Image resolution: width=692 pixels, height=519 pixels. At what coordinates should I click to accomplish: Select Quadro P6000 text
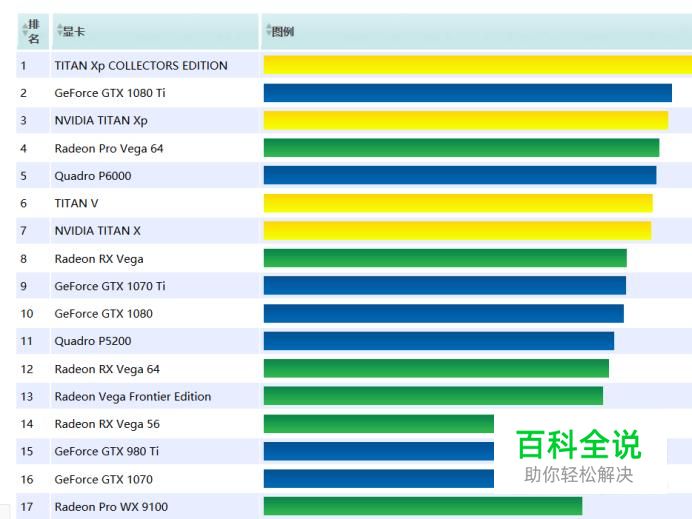tap(93, 176)
